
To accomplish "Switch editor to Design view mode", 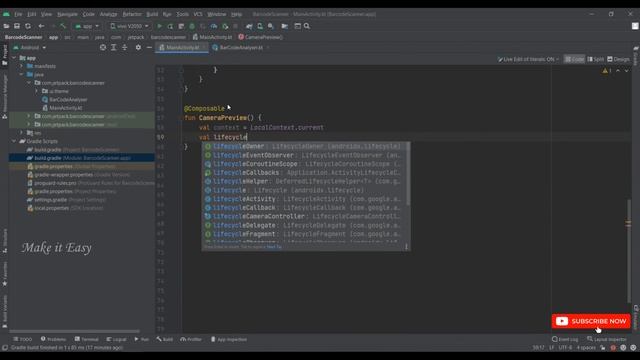I will [618, 59].
